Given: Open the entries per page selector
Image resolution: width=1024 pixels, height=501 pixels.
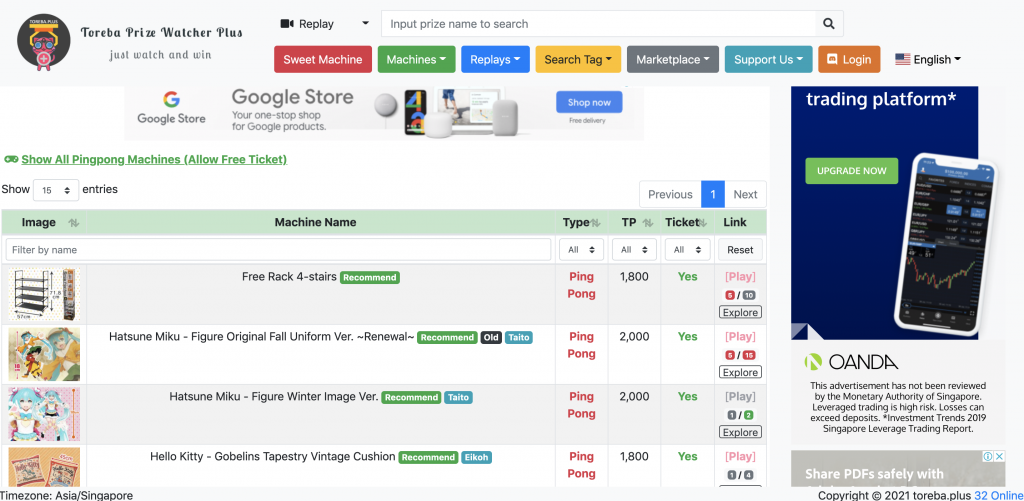Looking at the screenshot, I should tap(56, 190).
